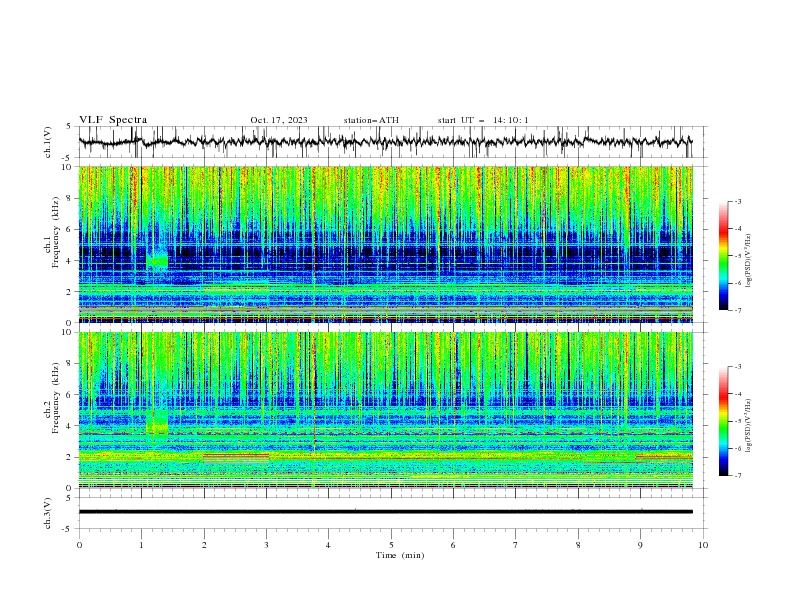Click the "VLF Spectra" plot title

point(113,120)
